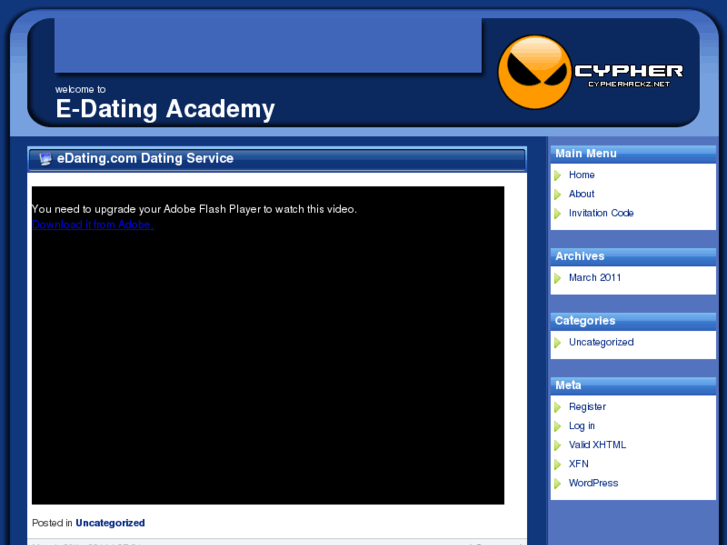
Task: Click the green arrow beside Register
Action: (x=558, y=407)
